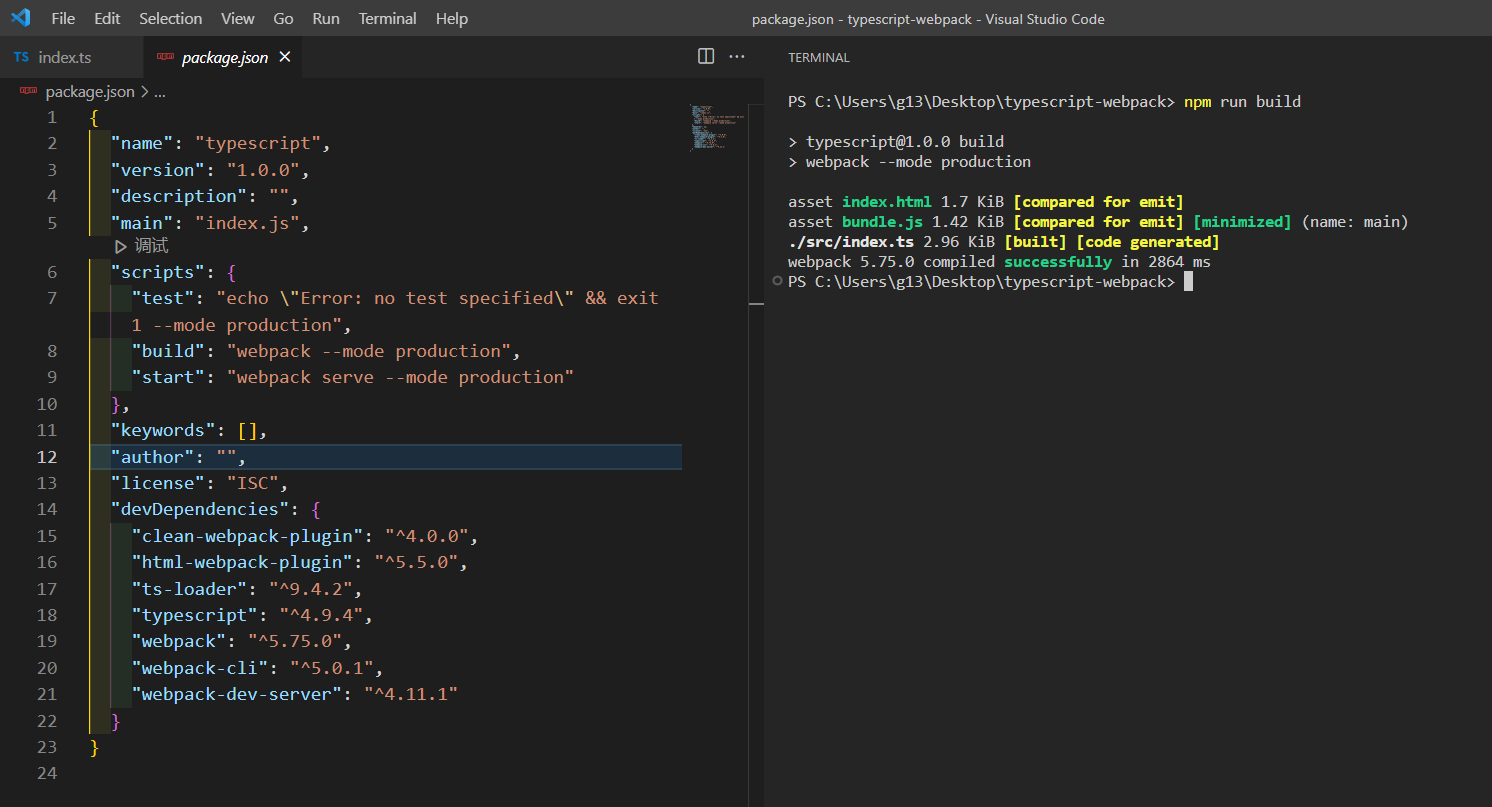Image resolution: width=1492 pixels, height=807 pixels.
Task: Click the "1.0.0" version value
Action: (x=263, y=170)
